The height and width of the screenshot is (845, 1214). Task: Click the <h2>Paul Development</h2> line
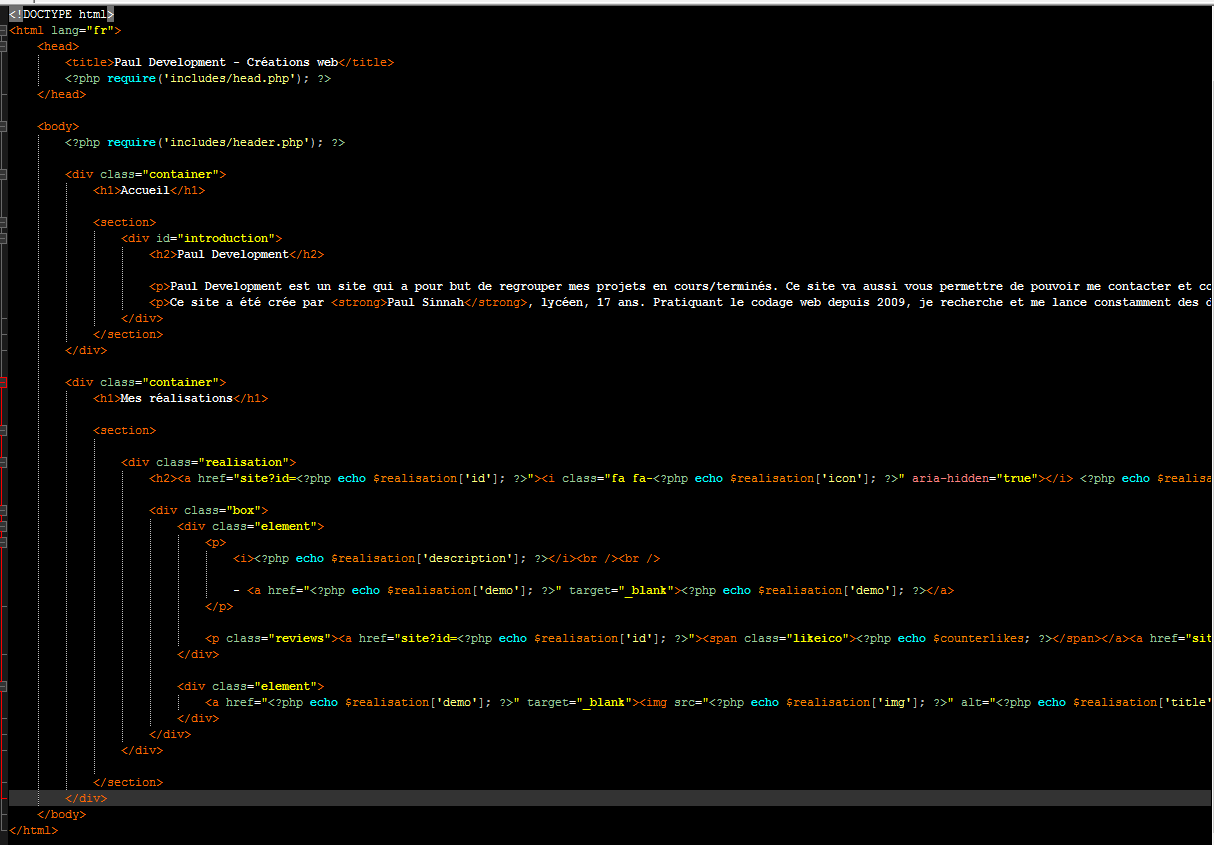237,254
